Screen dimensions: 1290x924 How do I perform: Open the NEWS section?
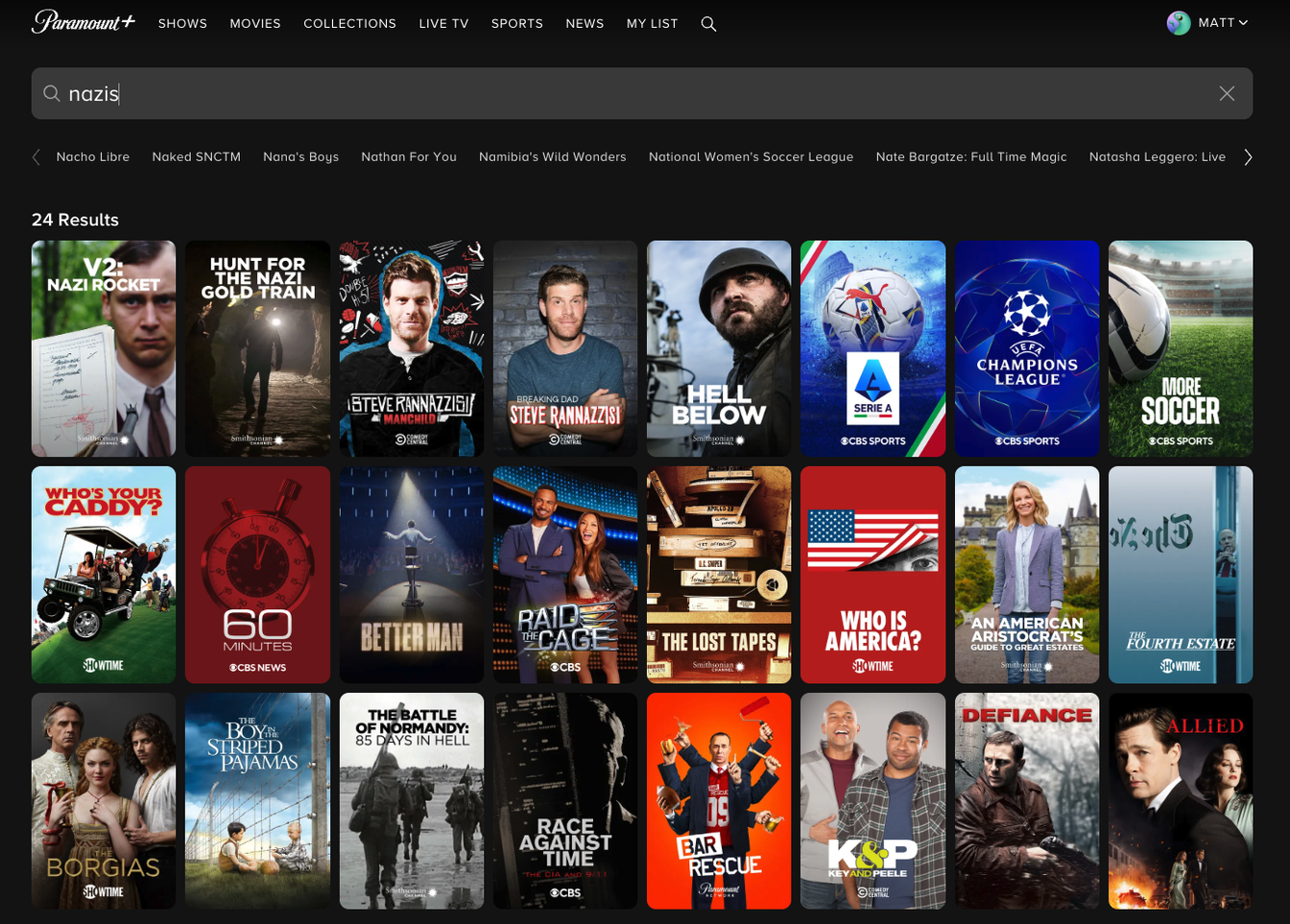[x=585, y=23]
